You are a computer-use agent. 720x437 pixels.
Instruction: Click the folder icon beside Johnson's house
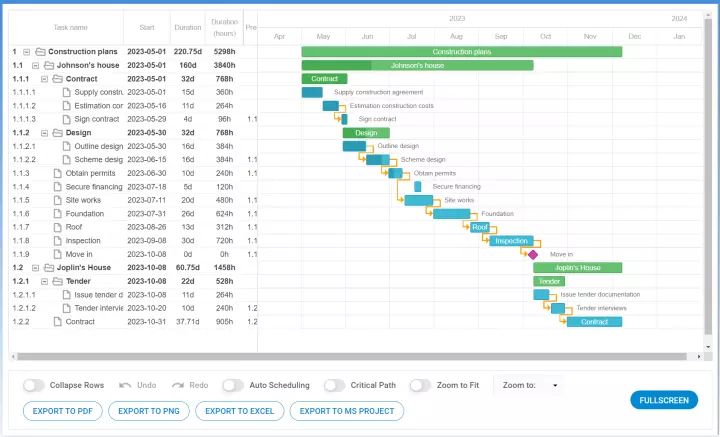click(49, 65)
